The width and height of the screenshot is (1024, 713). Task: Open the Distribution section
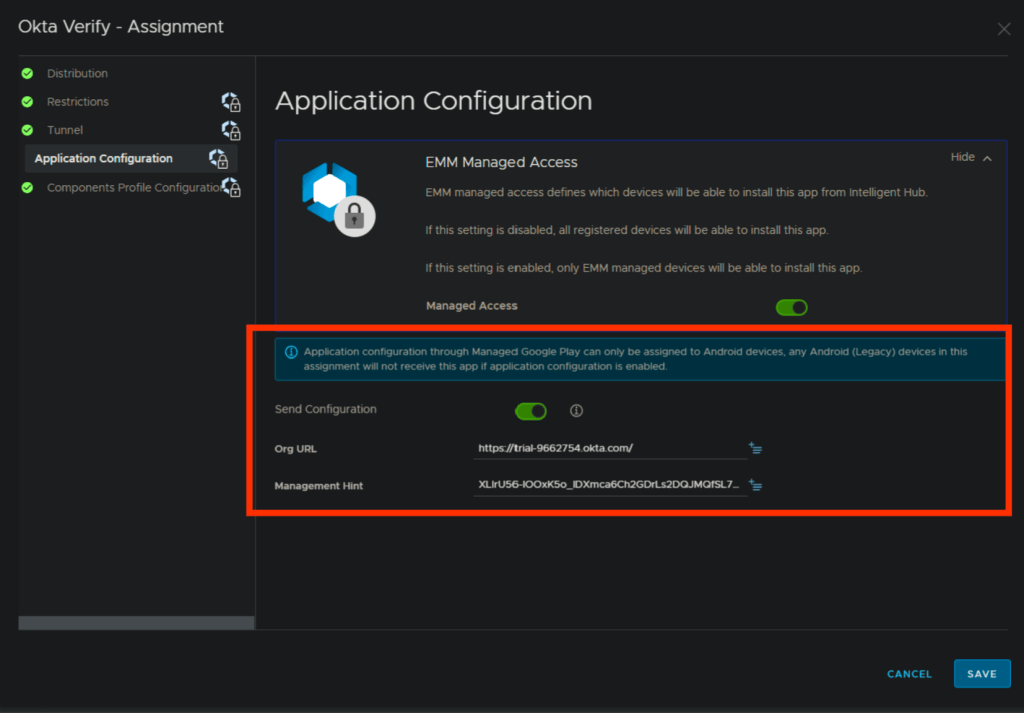click(77, 74)
